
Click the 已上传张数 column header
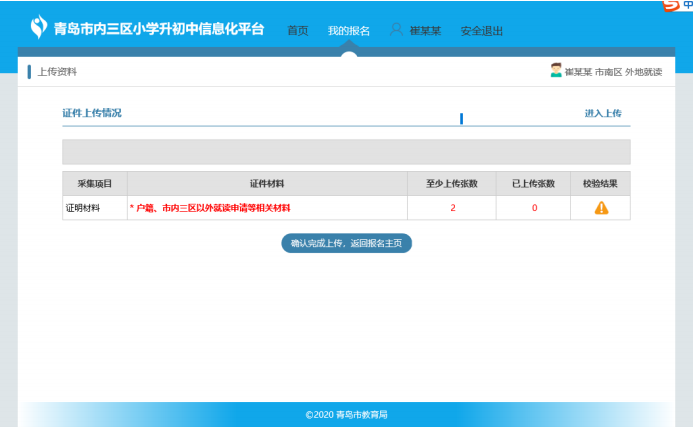[x=533, y=184]
